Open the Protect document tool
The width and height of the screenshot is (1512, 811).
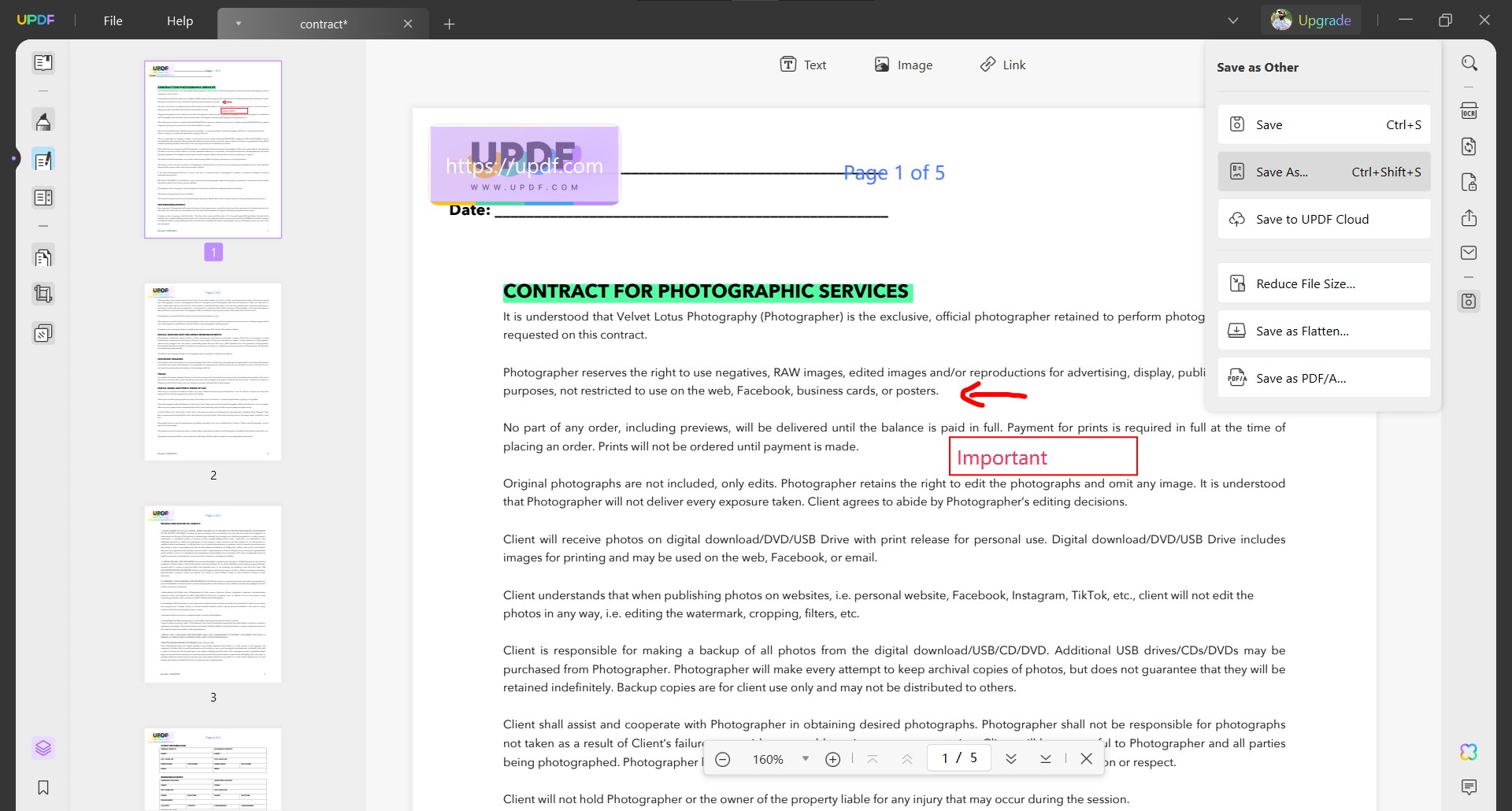(1470, 182)
